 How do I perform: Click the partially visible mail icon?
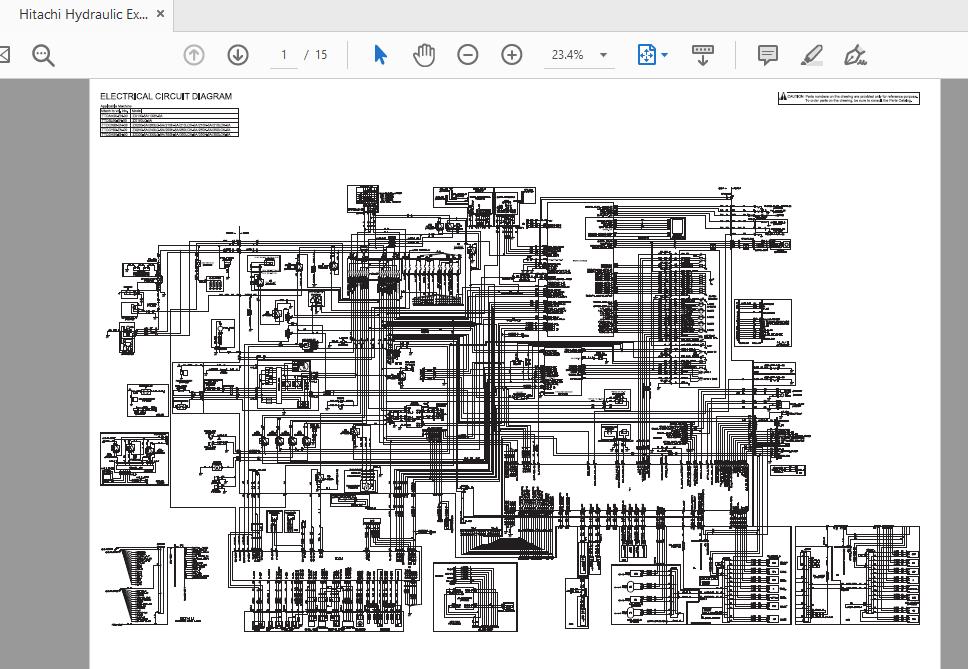(4, 55)
